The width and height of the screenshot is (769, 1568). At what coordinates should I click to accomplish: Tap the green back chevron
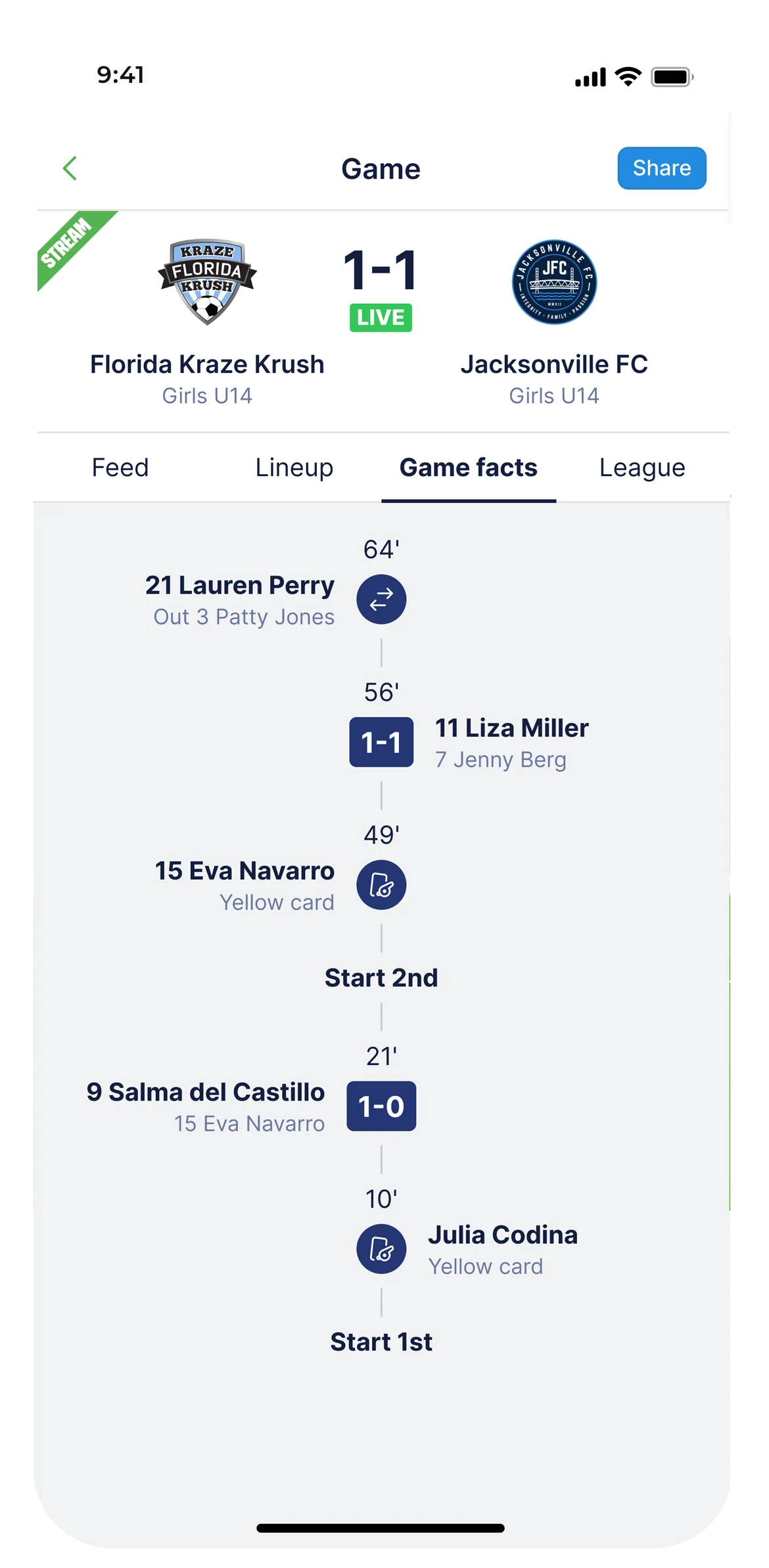click(x=70, y=168)
